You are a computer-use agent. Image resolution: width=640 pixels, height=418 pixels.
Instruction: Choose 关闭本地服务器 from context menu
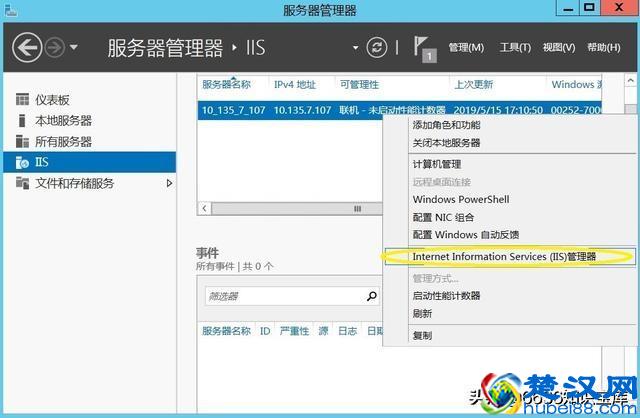tap(446, 143)
